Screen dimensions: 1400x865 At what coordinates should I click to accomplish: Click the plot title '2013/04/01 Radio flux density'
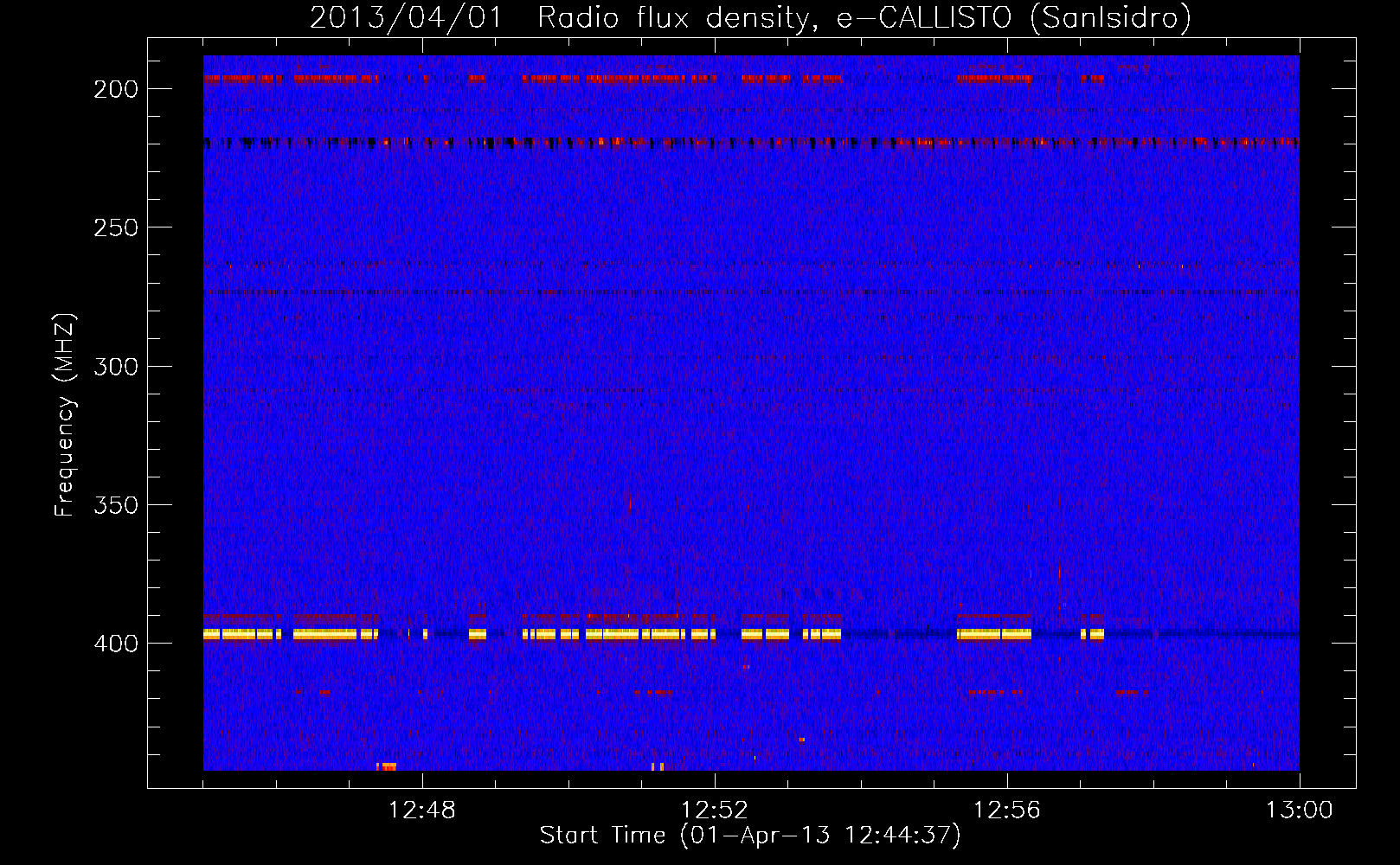point(750,17)
